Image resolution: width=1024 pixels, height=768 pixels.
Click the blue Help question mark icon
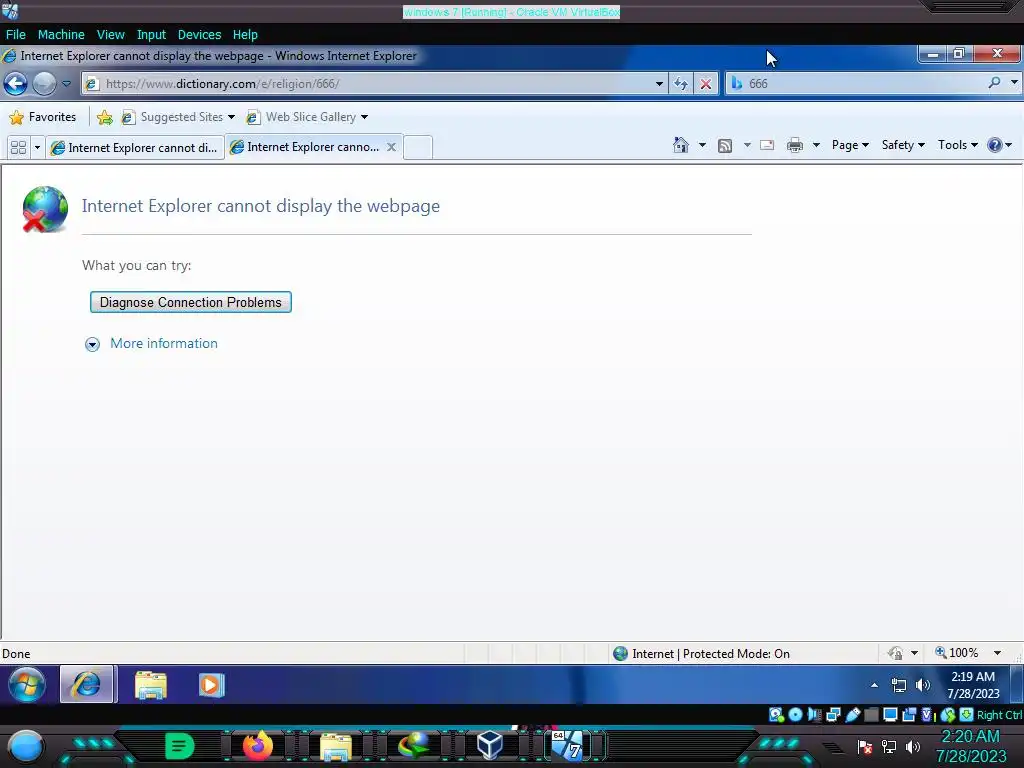994,145
